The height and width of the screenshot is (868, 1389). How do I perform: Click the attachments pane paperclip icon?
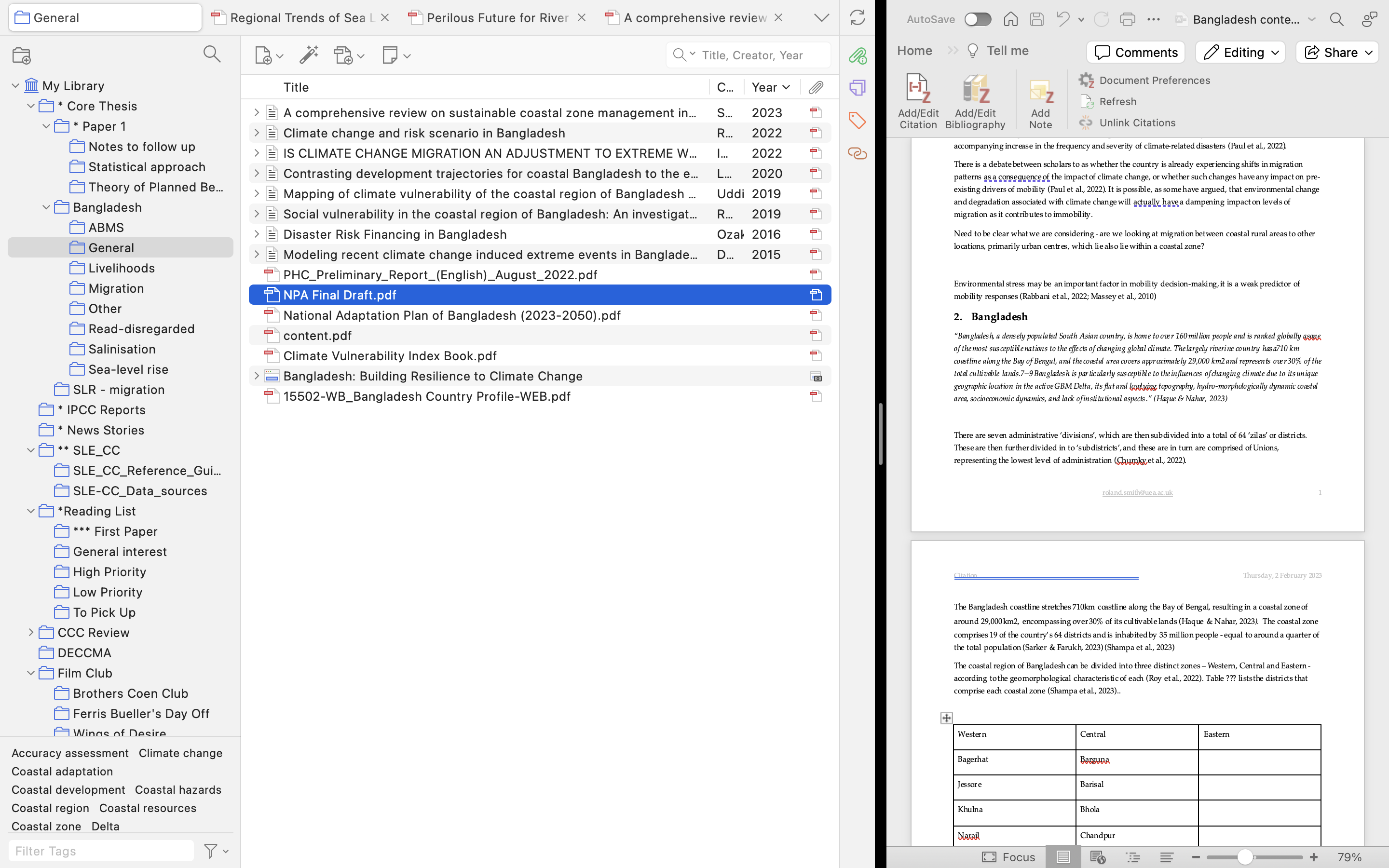(857, 55)
